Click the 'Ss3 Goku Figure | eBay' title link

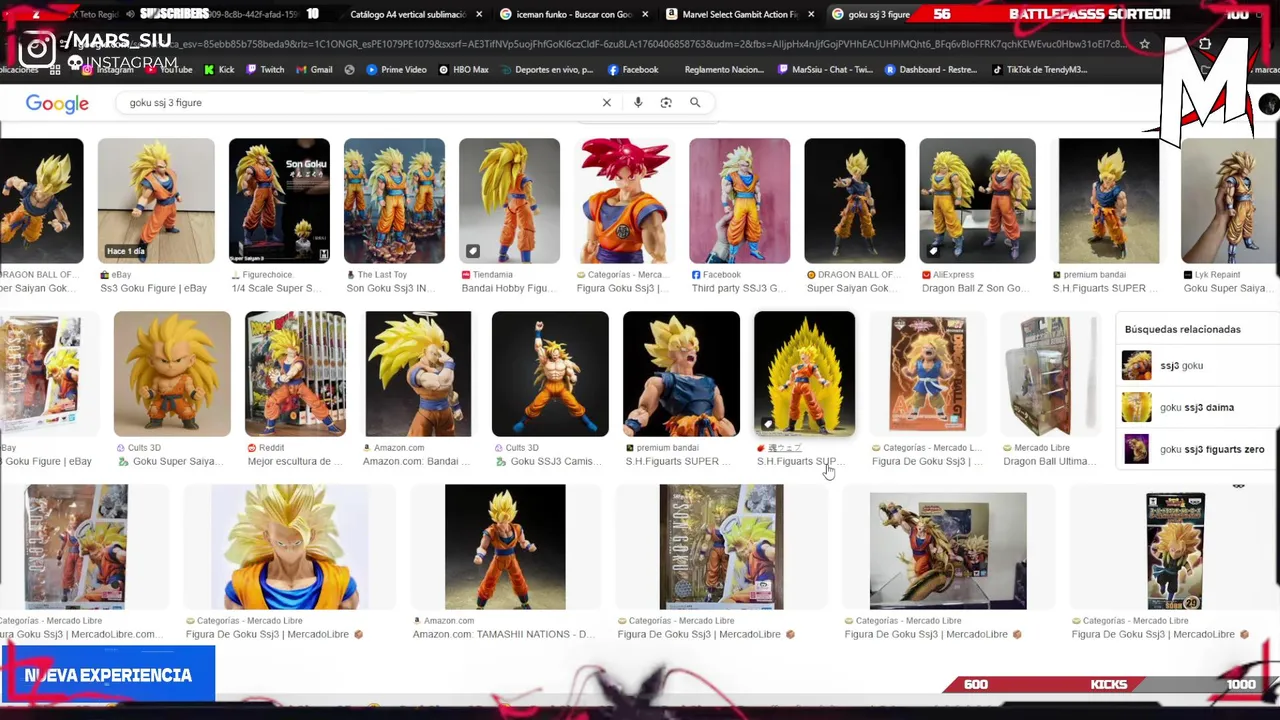pyautogui.click(x=153, y=288)
